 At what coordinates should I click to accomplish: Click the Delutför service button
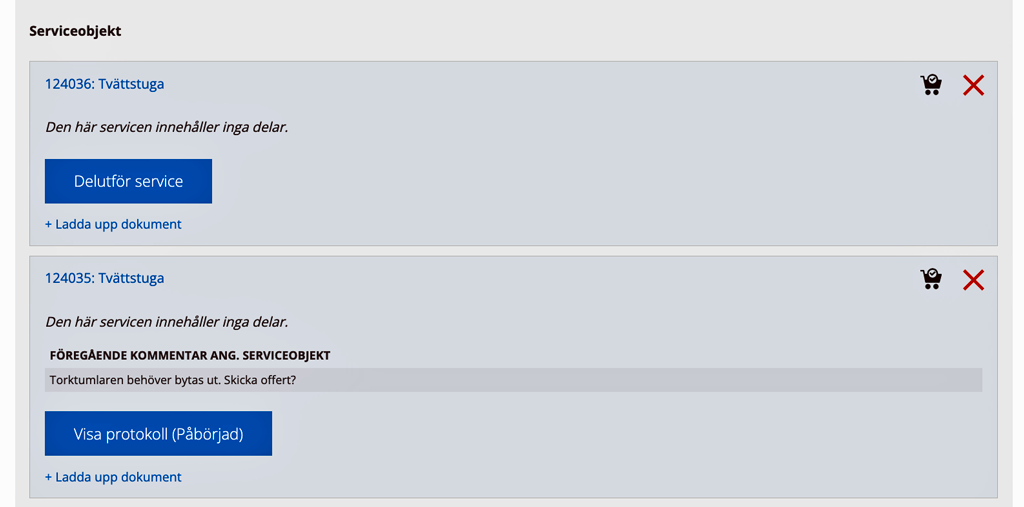tap(128, 181)
